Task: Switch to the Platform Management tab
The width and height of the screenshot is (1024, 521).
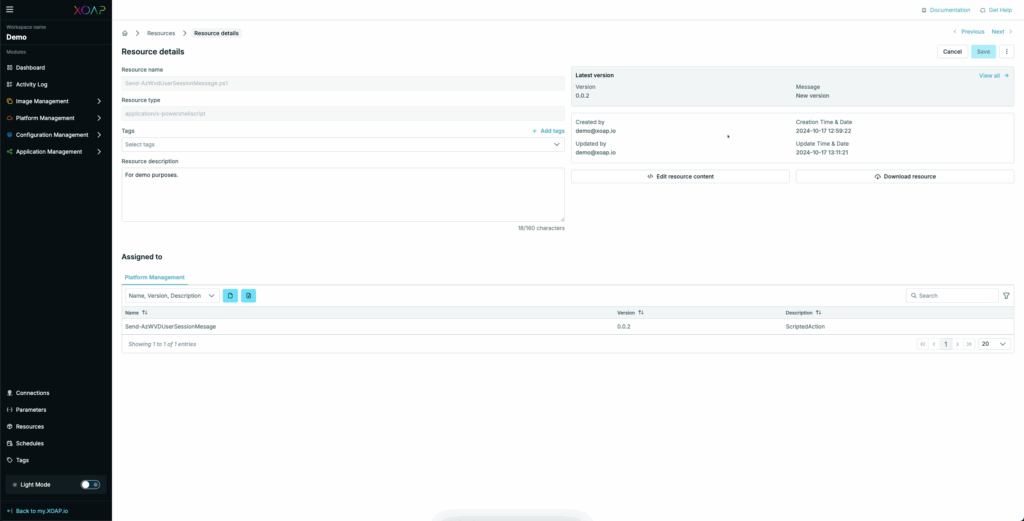Action: coord(154,277)
